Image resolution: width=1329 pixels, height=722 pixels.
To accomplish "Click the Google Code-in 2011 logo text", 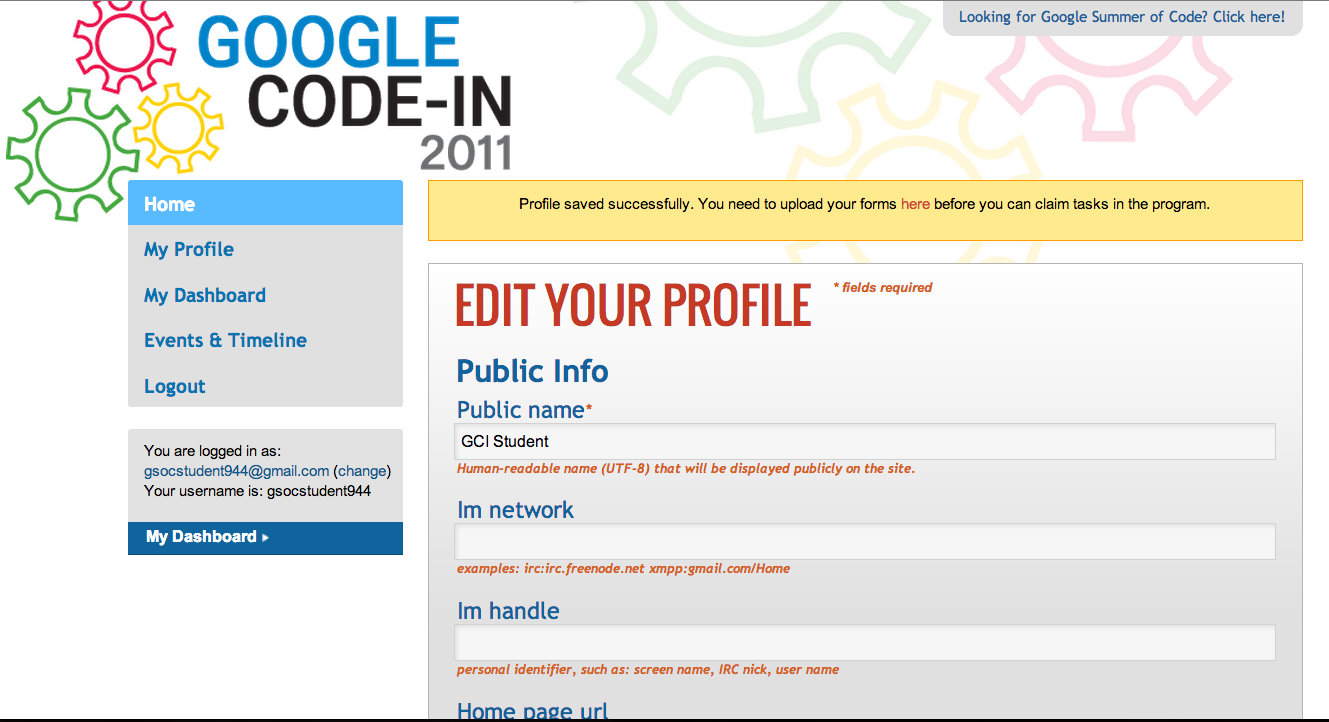I will (x=355, y=90).
